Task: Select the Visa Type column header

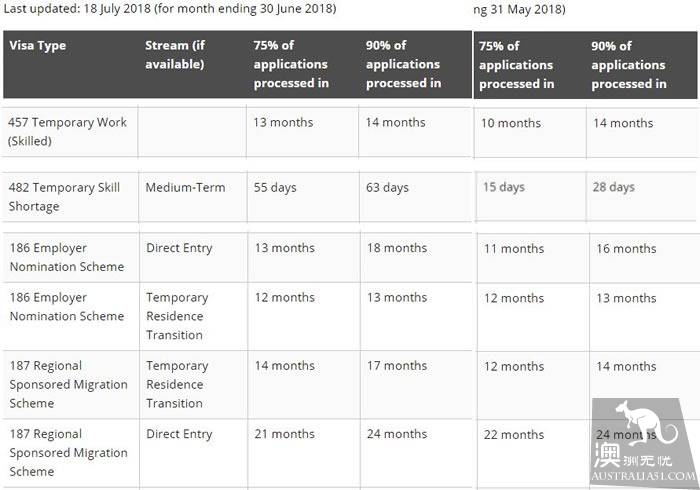Action: coord(38,46)
